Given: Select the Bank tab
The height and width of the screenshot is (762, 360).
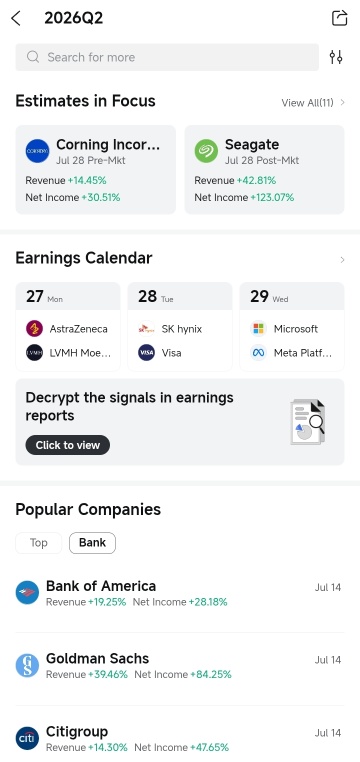Looking at the screenshot, I should pos(92,543).
